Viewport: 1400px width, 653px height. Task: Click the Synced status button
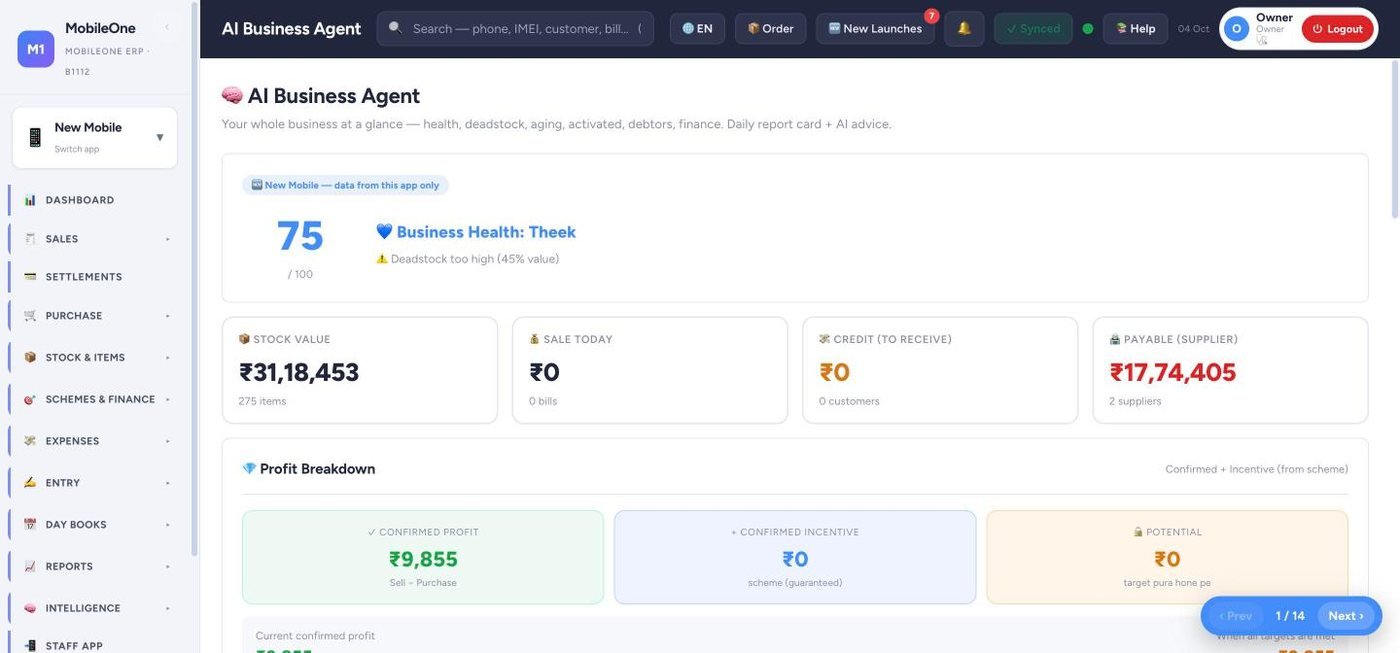pyautogui.click(x=1033, y=29)
